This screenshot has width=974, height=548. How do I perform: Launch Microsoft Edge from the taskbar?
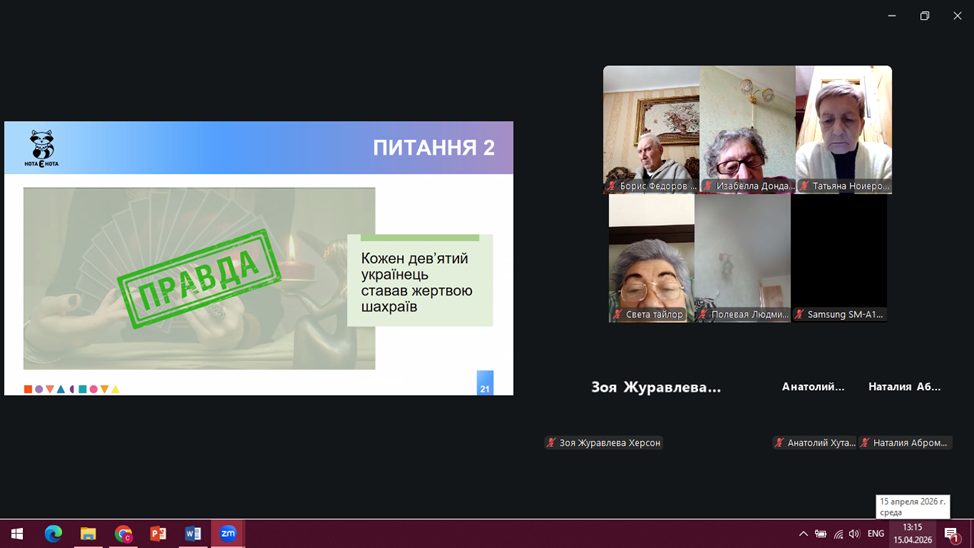pos(53,533)
